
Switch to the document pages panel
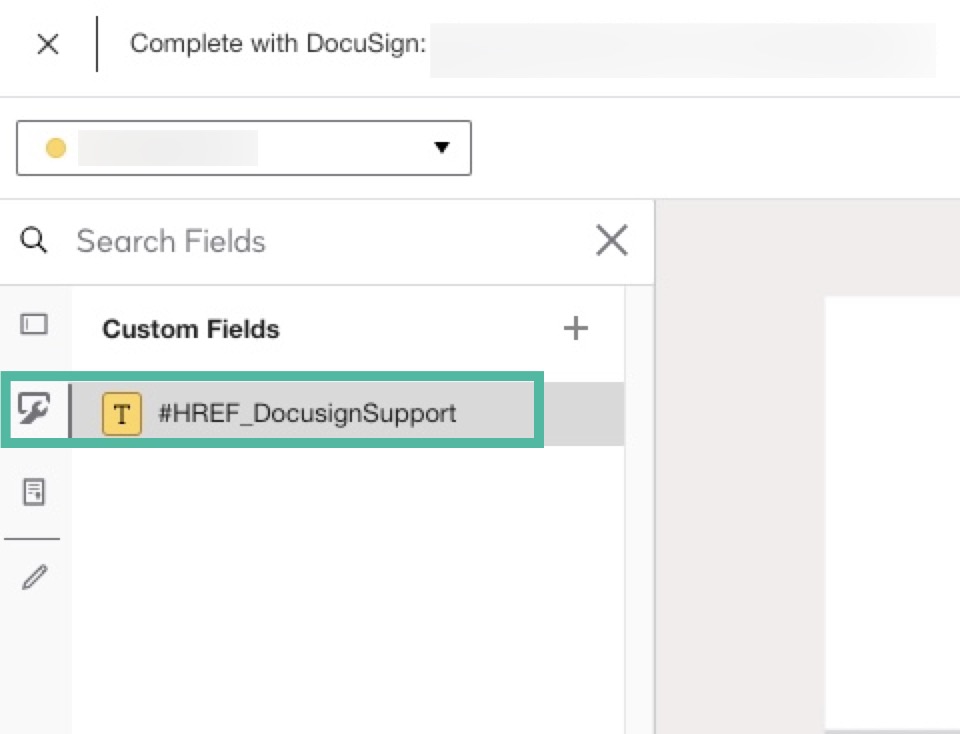pos(36,491)
